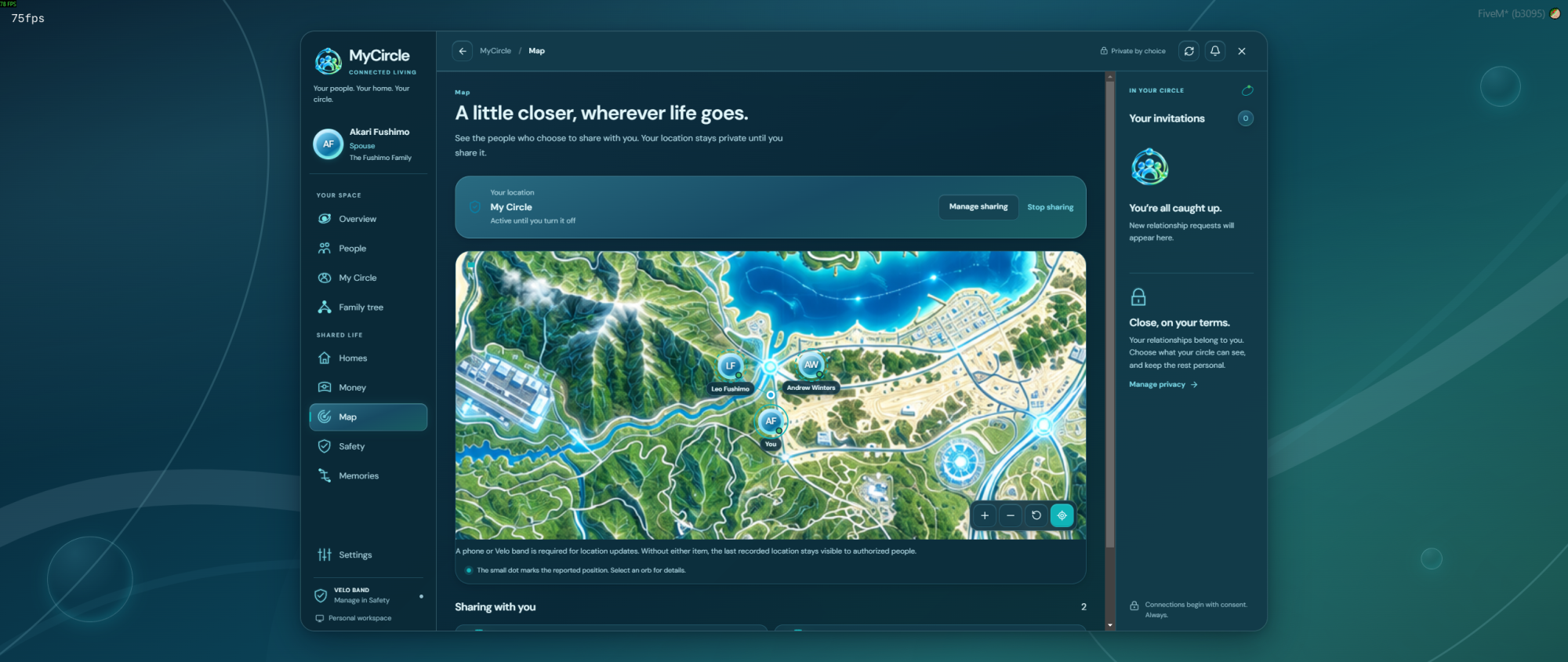Open the Safety section

tap(368, 446)
